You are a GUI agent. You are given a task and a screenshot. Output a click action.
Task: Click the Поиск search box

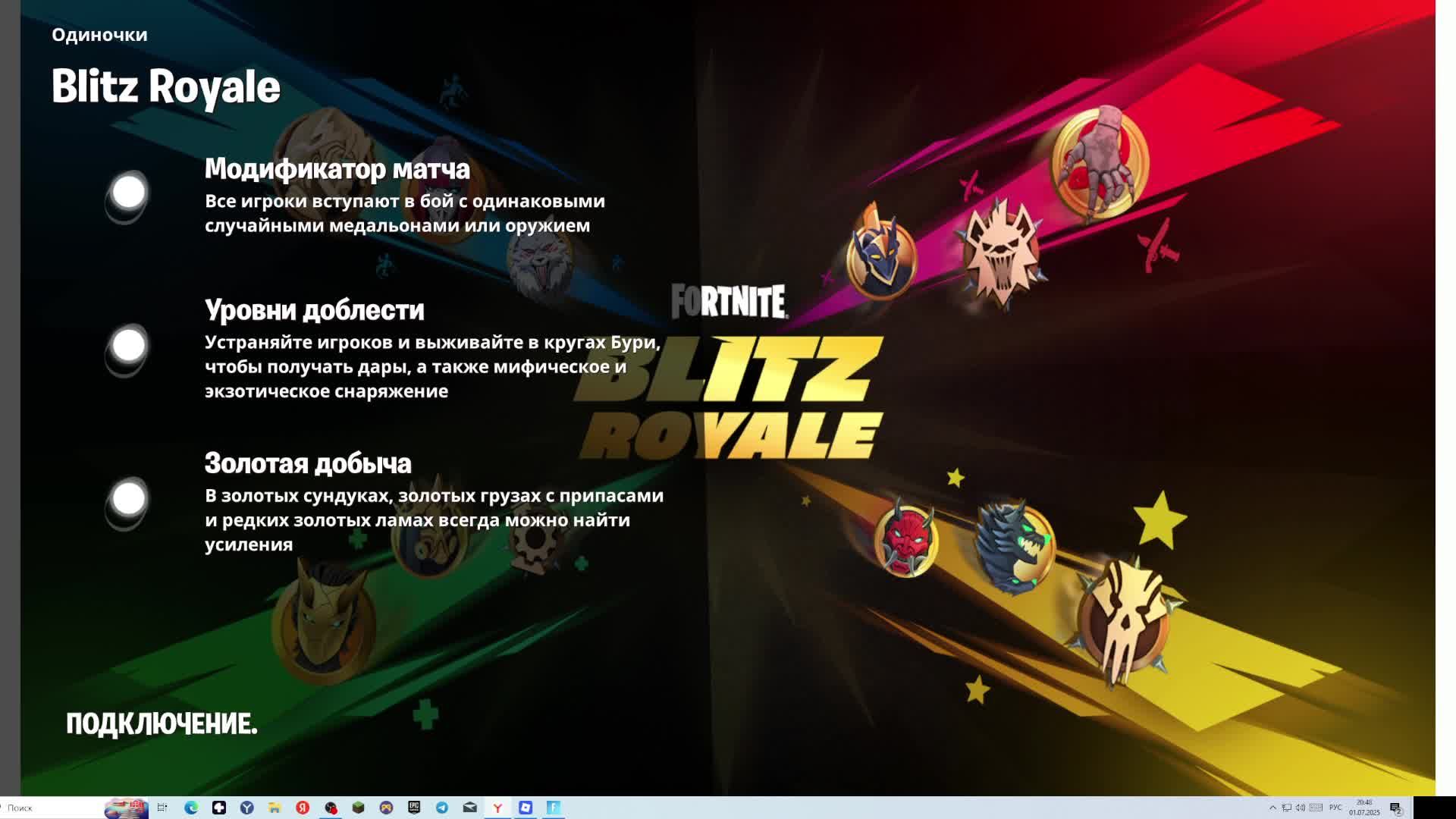[x=45, y=808]
